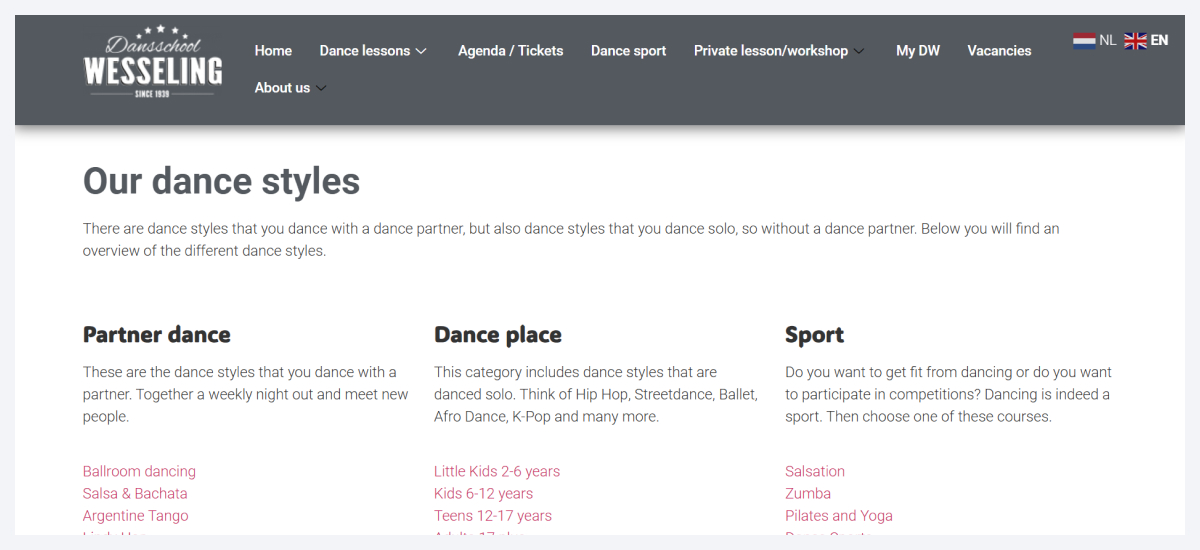Open Little Kids 2-6 years lessons
This screenshot has height=550, width=1200.
497,471
